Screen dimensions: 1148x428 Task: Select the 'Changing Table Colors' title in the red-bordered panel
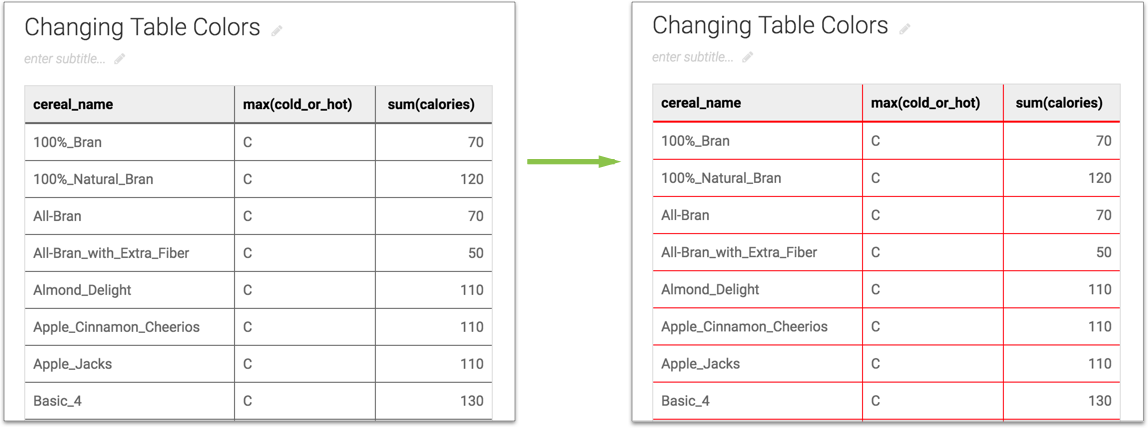pos(770,26)
